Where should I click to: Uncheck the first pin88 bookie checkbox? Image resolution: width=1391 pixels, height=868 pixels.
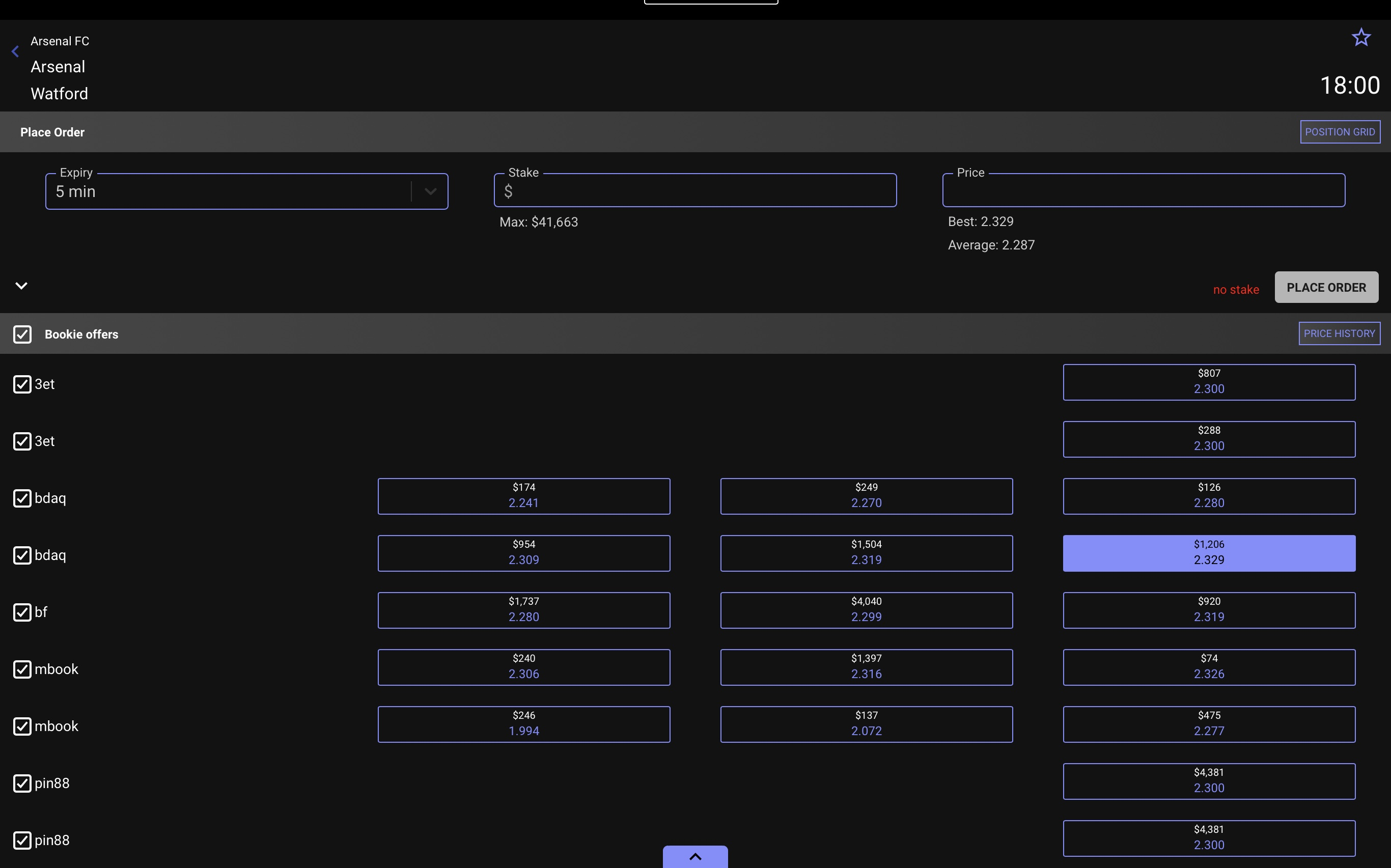tap(22, 783)
